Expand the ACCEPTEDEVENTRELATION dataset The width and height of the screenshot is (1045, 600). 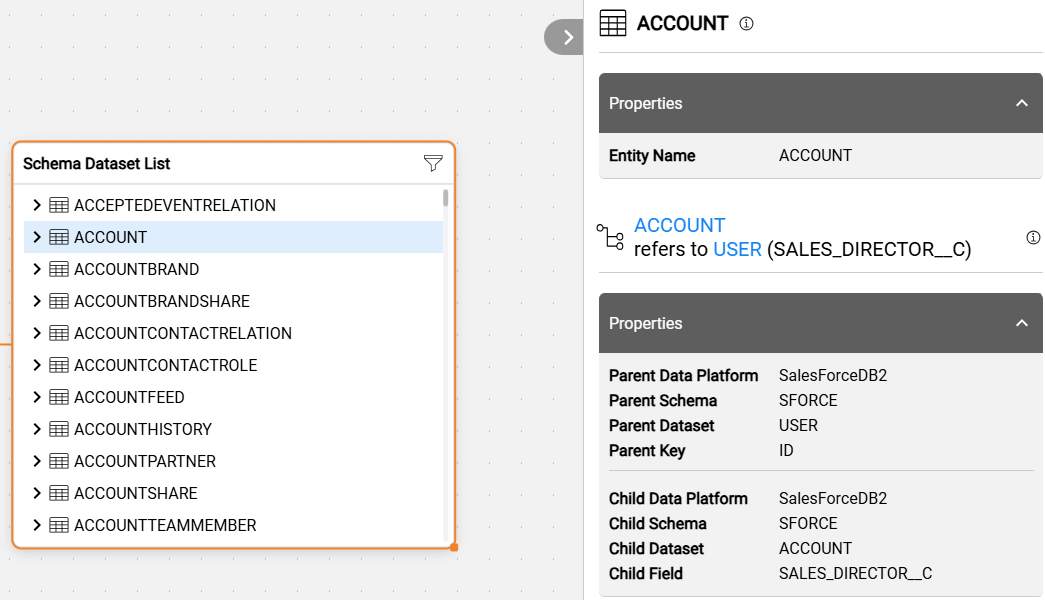pos(37,205)
